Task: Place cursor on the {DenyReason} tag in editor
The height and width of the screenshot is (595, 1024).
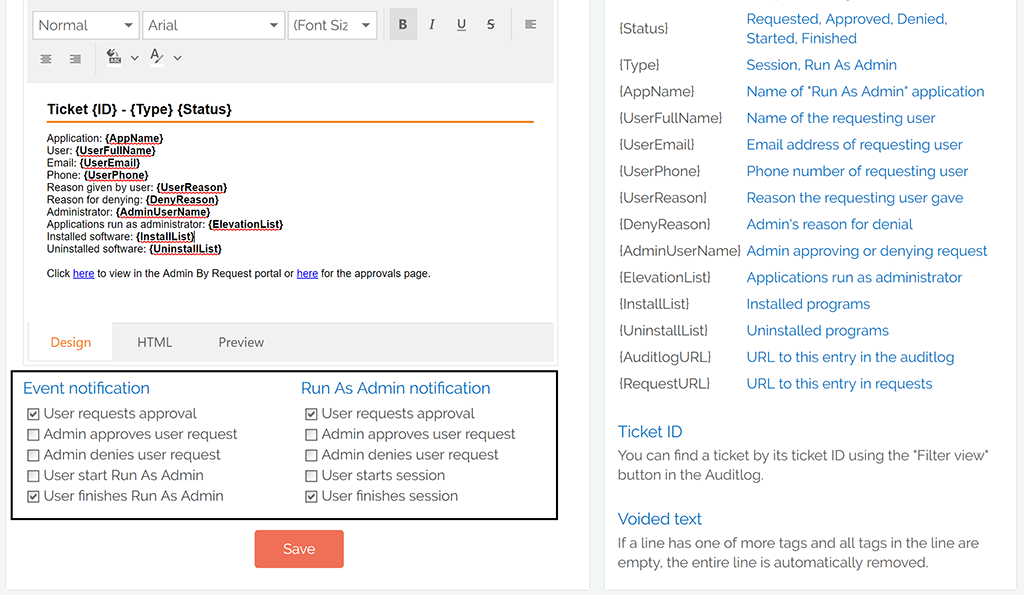Action: tap(182, 200)
